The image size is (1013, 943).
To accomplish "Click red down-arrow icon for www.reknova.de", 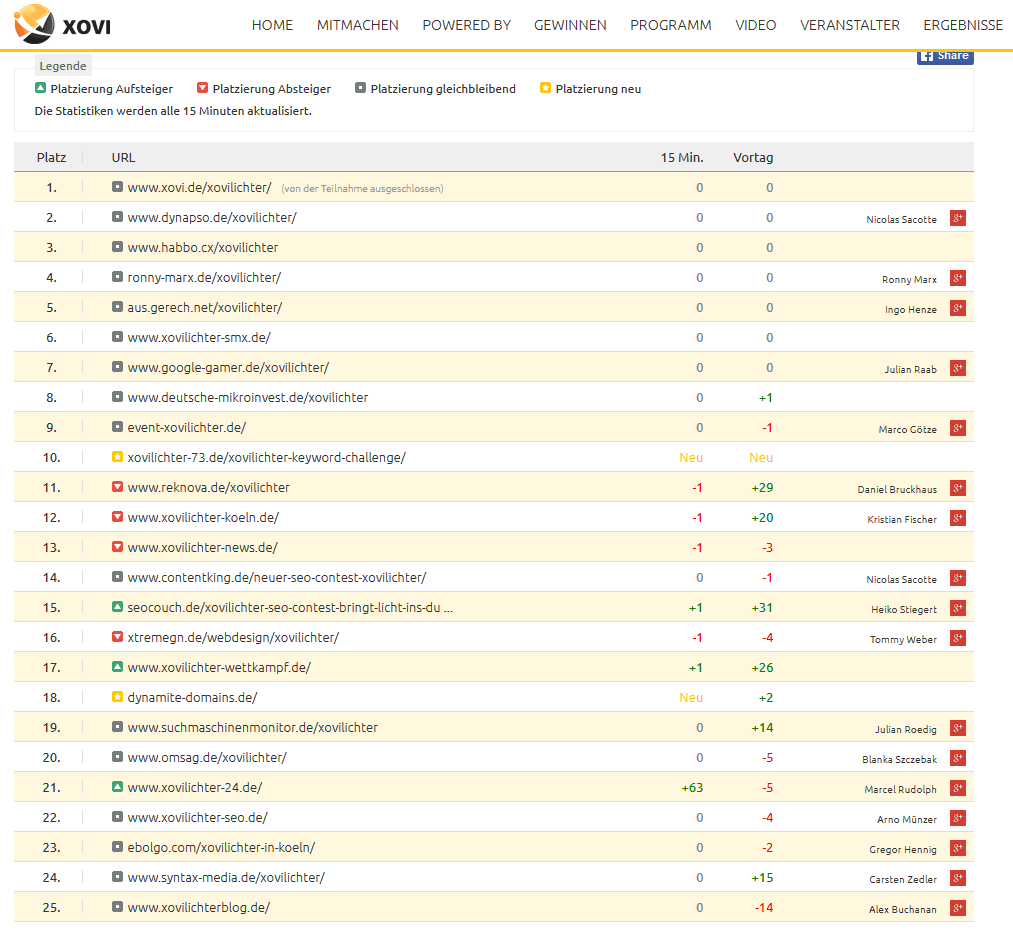I will pyautogui.click(x=117, y=487).
